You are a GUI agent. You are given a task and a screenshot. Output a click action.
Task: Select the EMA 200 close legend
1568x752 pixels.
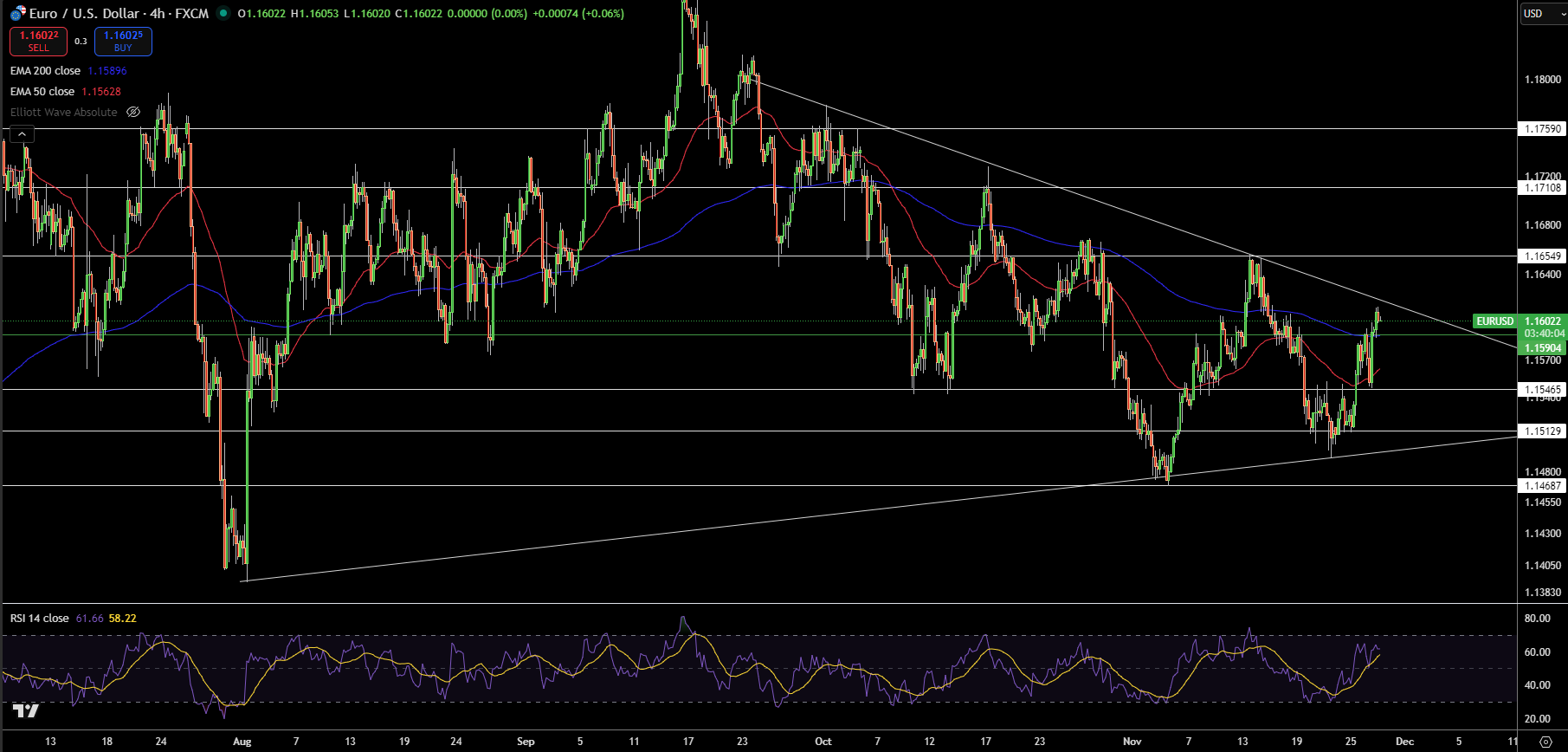point(45,70)
